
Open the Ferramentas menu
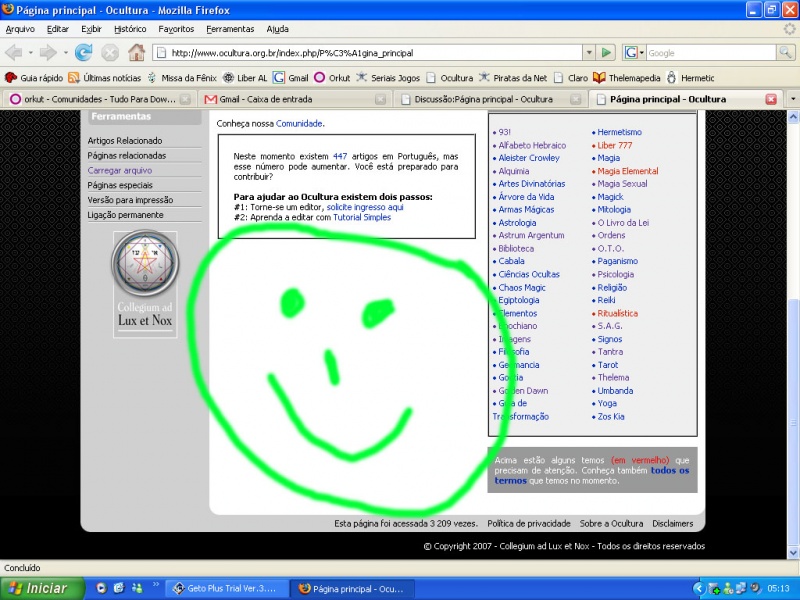point(230,29)
